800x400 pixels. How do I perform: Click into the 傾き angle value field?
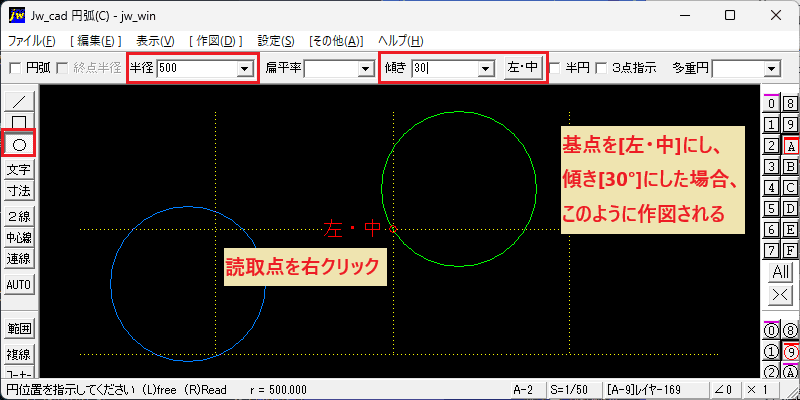pos(445,68)
